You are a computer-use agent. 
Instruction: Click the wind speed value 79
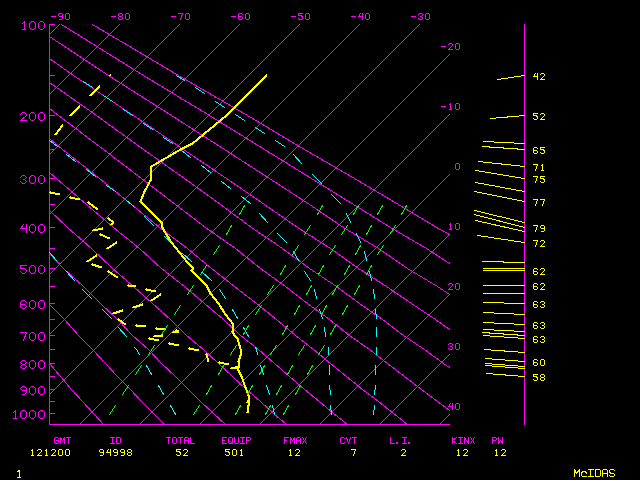[x=538, y=229]
